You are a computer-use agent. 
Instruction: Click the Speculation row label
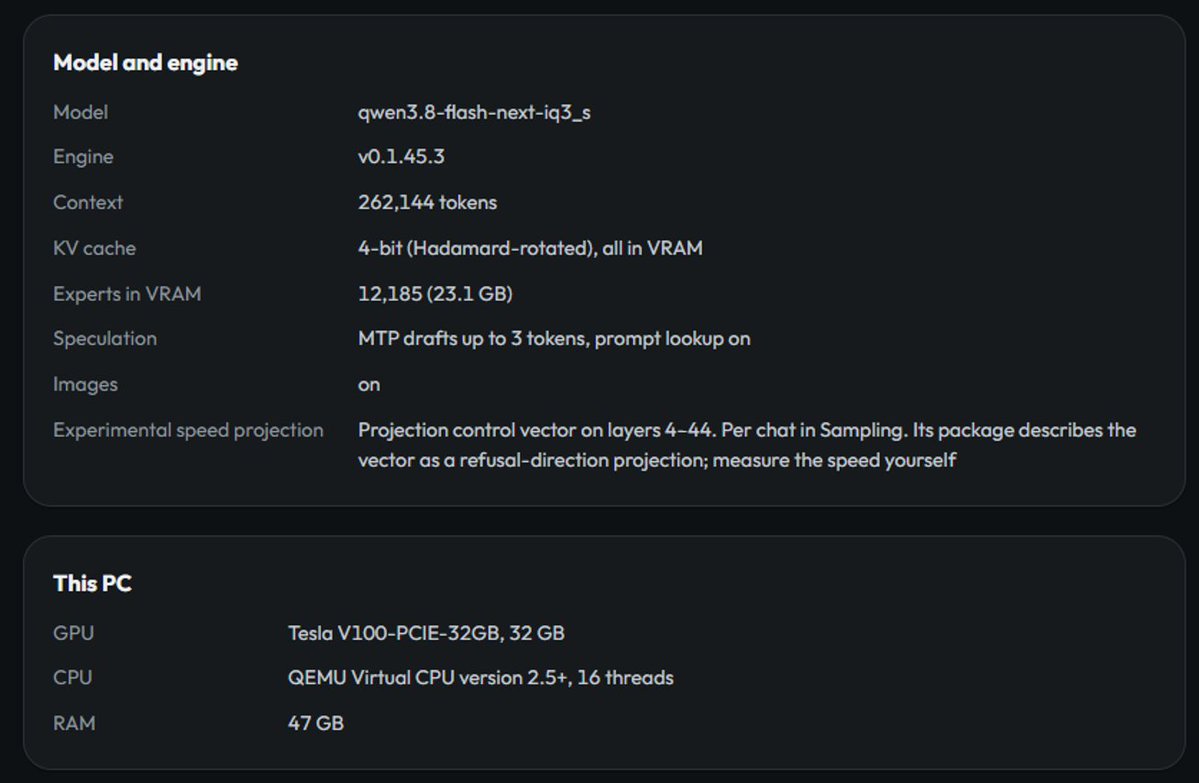105,339
